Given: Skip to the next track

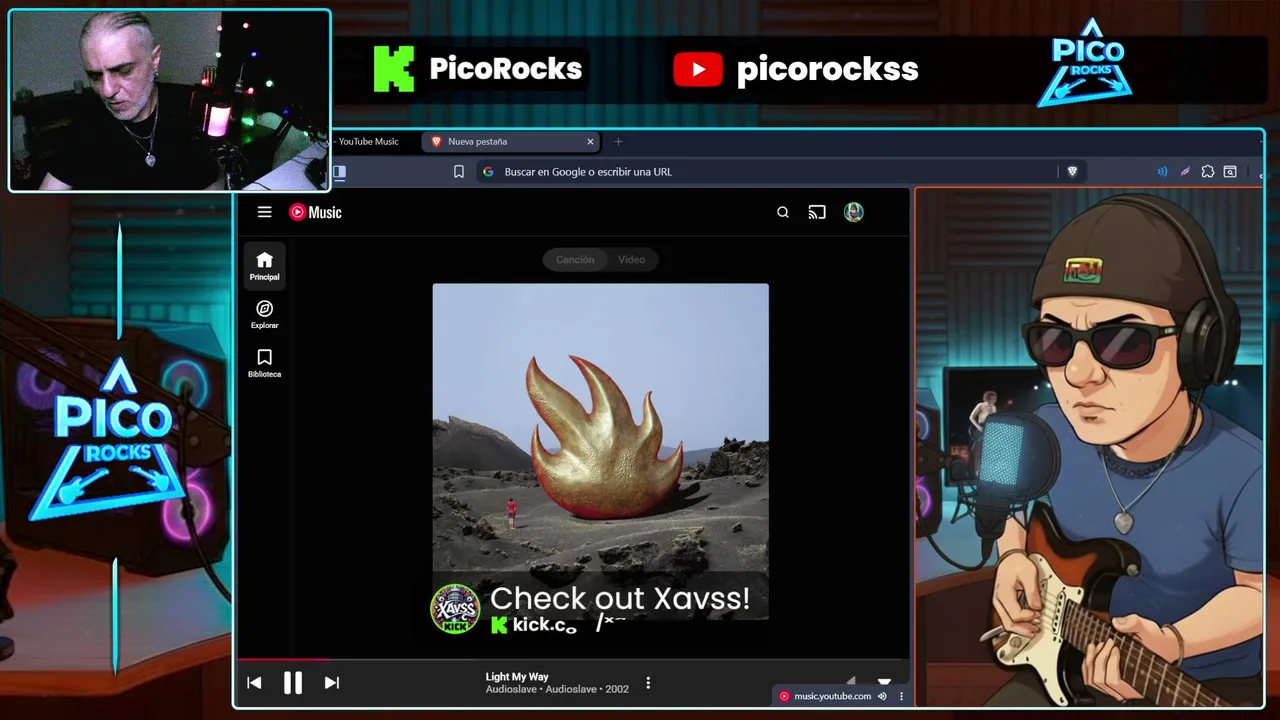Looking at the screenshot, I should [x=331, y=683].
